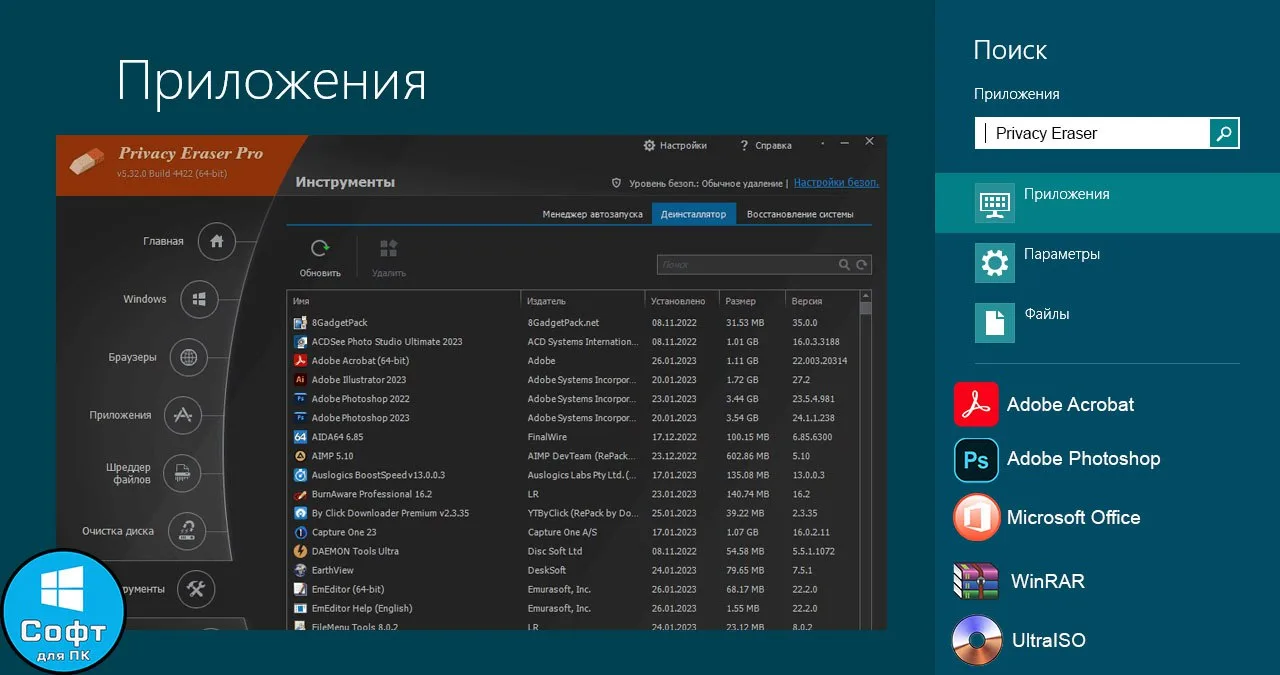Open Microsoft Office app icon
Image resolution: width=1280 pixels, height=675 pixels.
tap(976, 518)
